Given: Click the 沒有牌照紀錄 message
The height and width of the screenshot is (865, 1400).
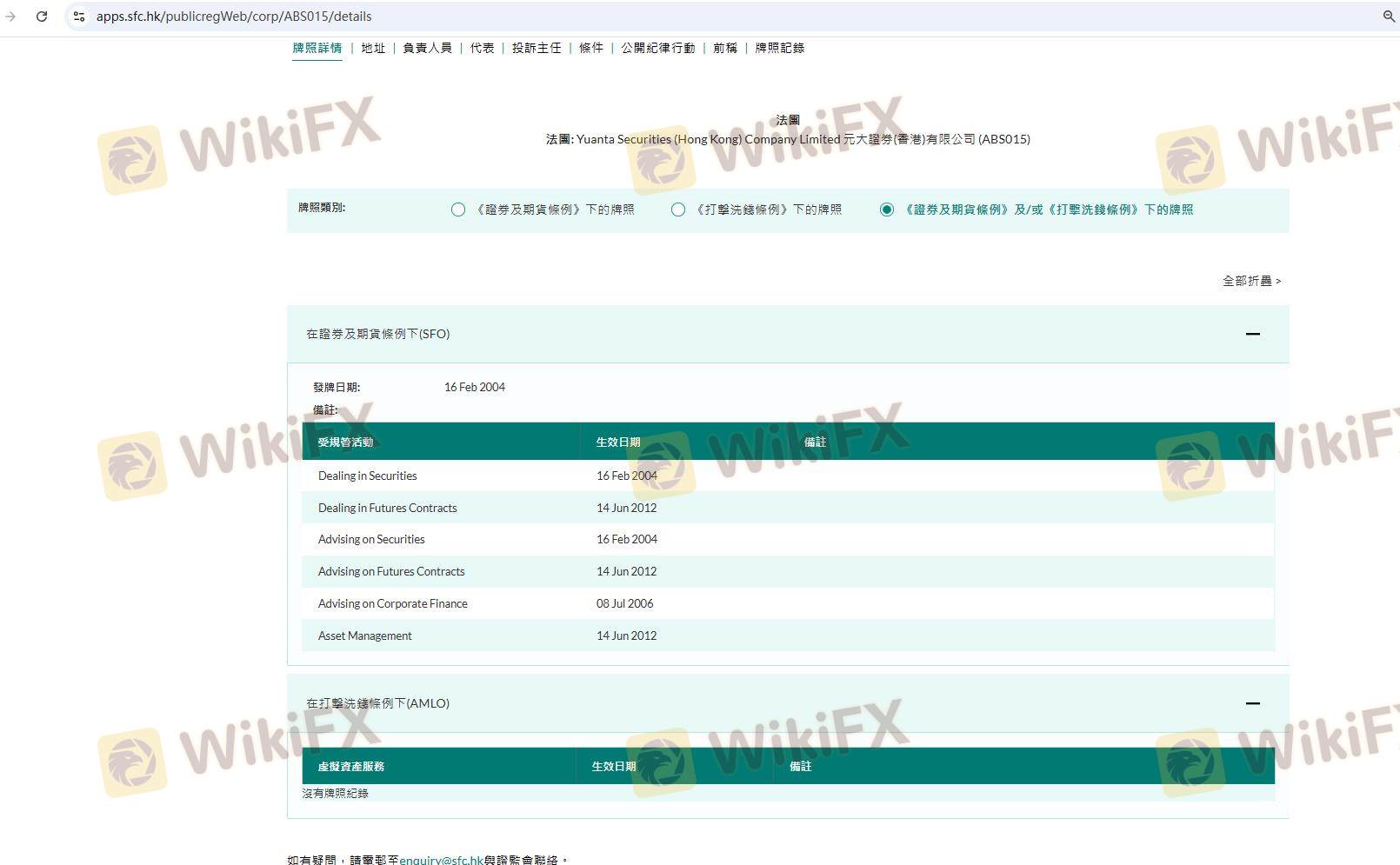Looking at the screenshot, I should [335, 793].
